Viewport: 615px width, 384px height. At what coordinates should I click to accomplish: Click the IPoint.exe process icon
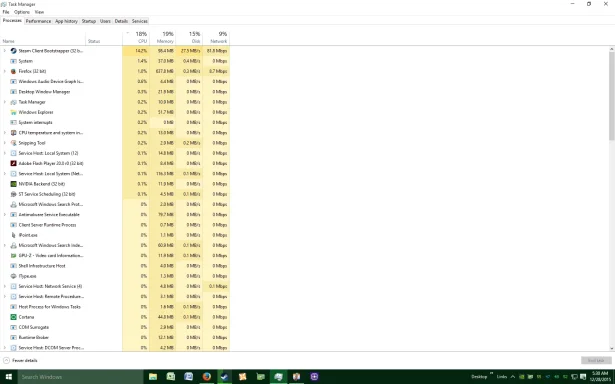13,235
